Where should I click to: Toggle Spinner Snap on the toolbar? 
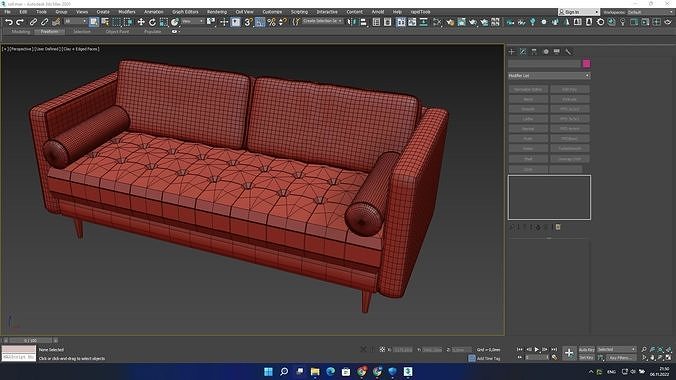283,22
